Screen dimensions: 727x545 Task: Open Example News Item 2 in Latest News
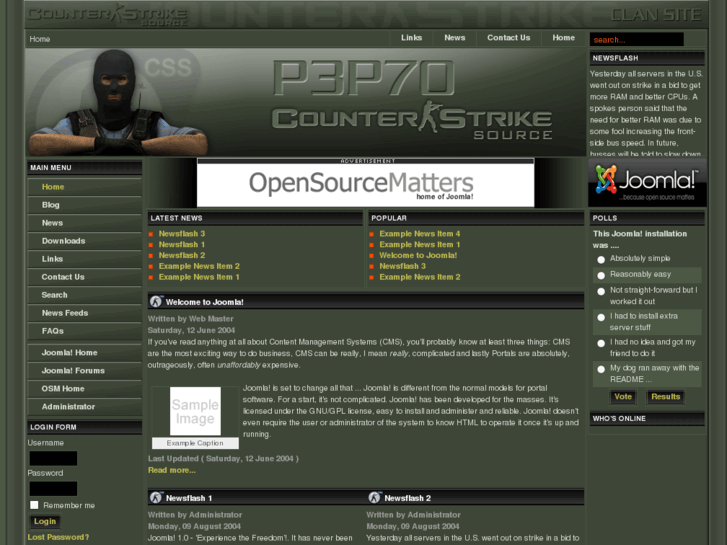pos(199,266)
